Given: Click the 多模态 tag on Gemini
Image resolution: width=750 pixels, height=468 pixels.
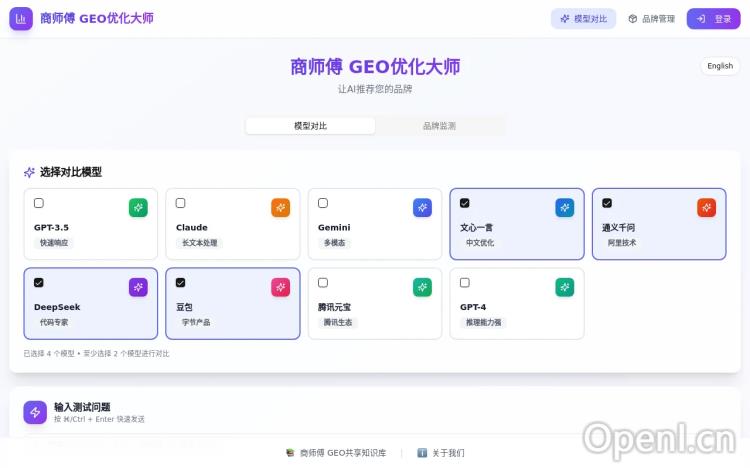Looking at the screenshot, I should (334, 243).
